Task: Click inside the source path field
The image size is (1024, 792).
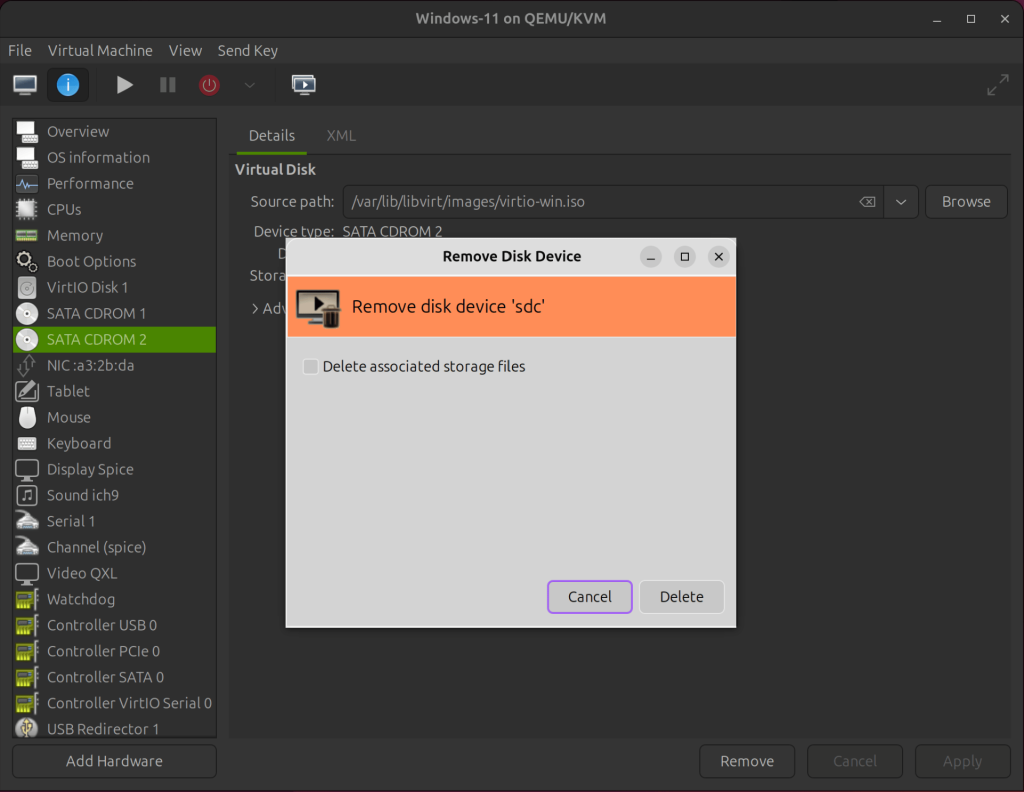Action: 600,201
